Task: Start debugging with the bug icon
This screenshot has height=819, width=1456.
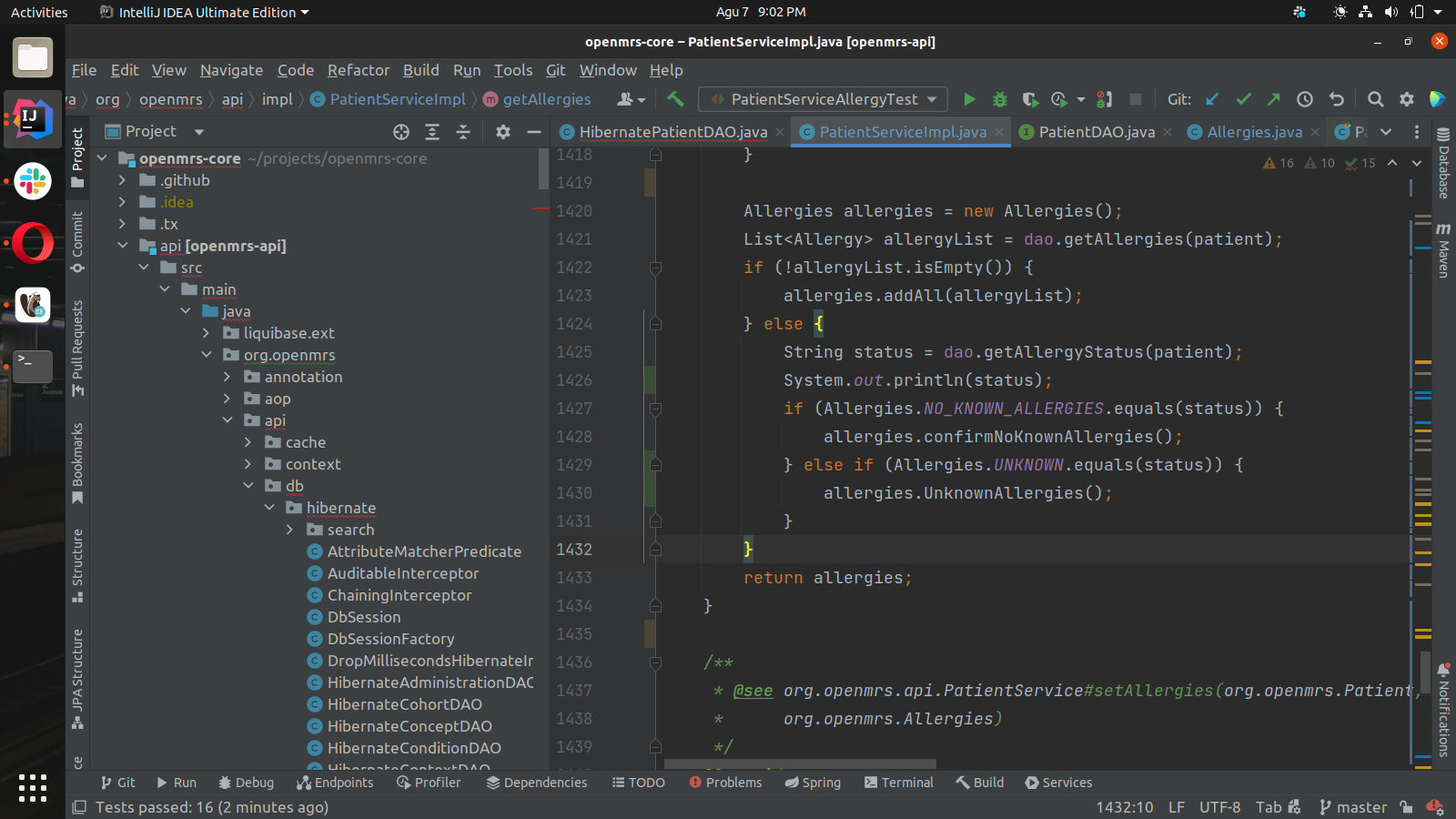Action: point(1000,99)
